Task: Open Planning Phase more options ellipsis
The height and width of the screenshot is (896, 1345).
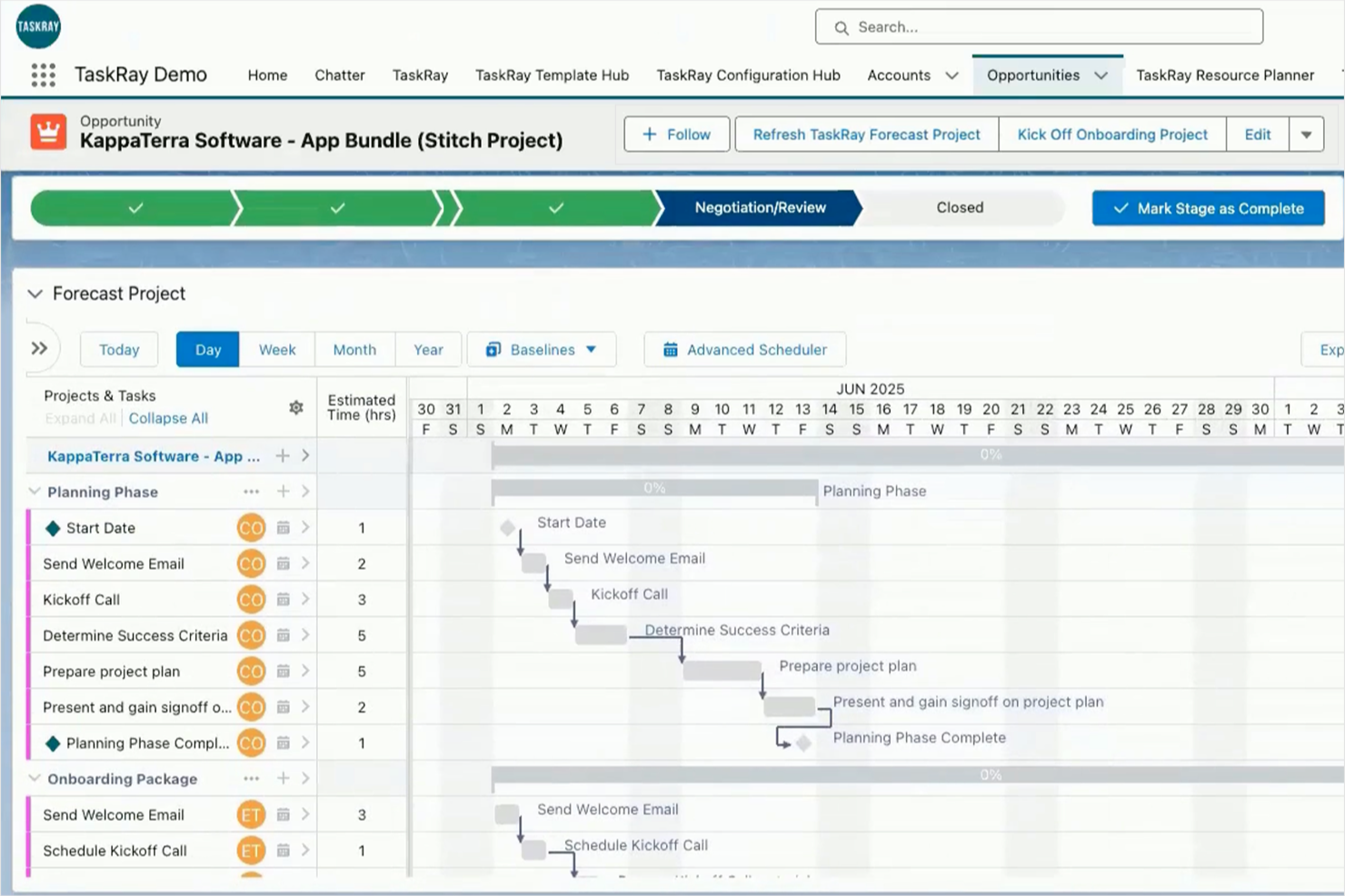Action: [x=252, y=492]
